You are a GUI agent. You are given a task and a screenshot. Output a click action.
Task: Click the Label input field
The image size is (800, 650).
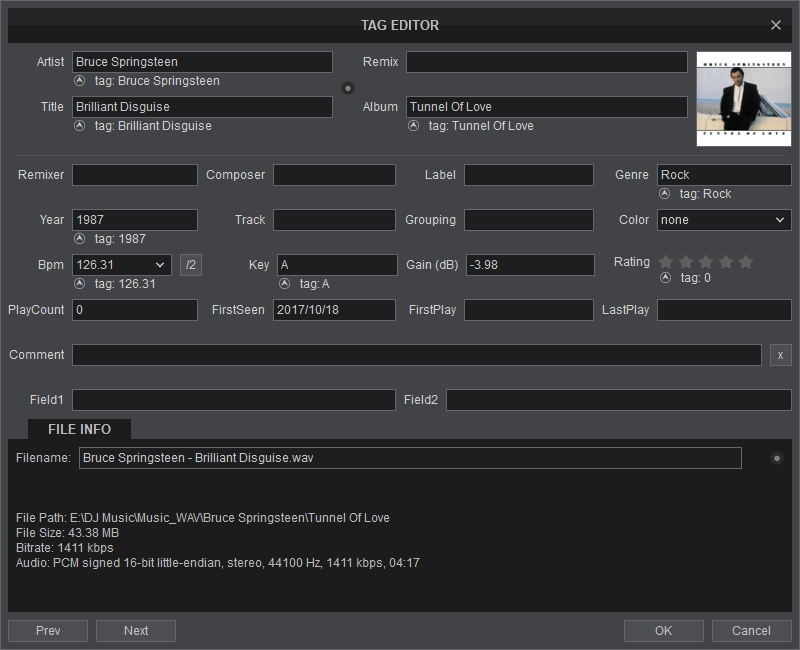coord(529,175)
